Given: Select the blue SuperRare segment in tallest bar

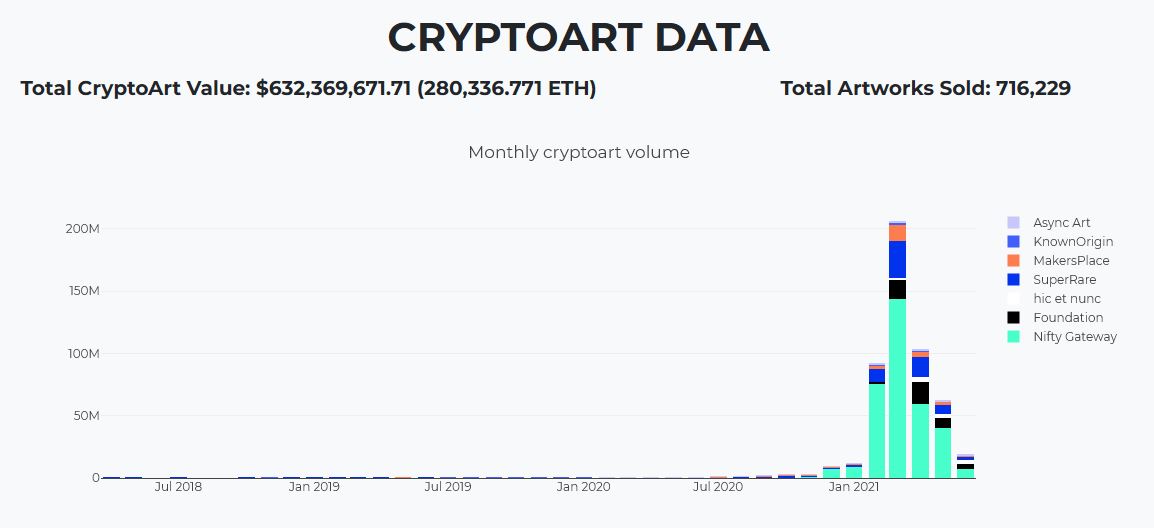Looking at the screenshot, I should (x=897, y=259).
